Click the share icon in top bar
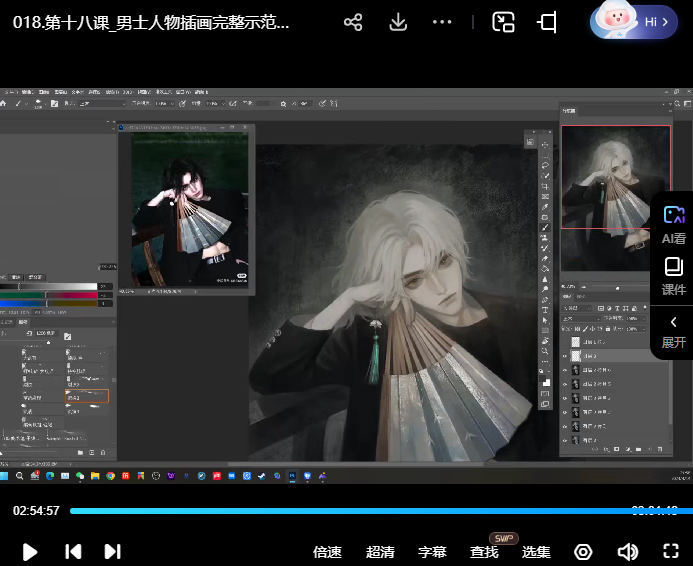693x566 pixels. click(x=352, y=22)
